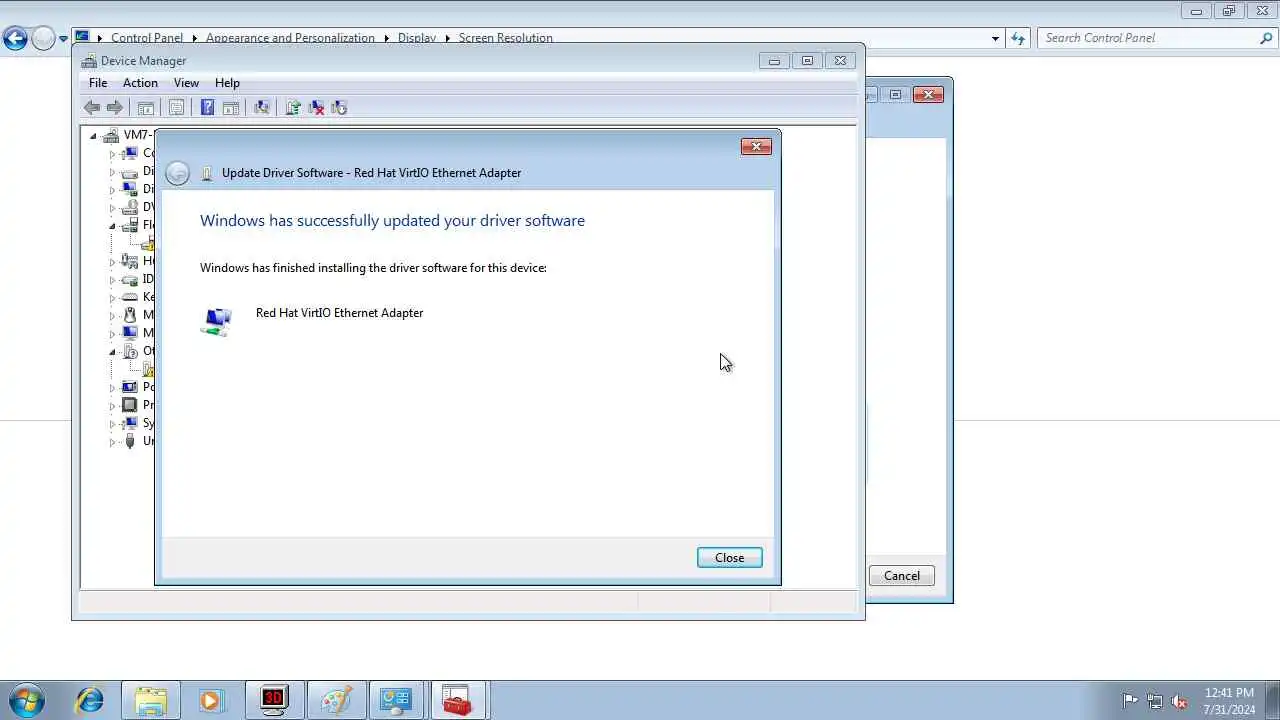Collapse the 'Ot' Other devices tree category

[x=112, y=352]
